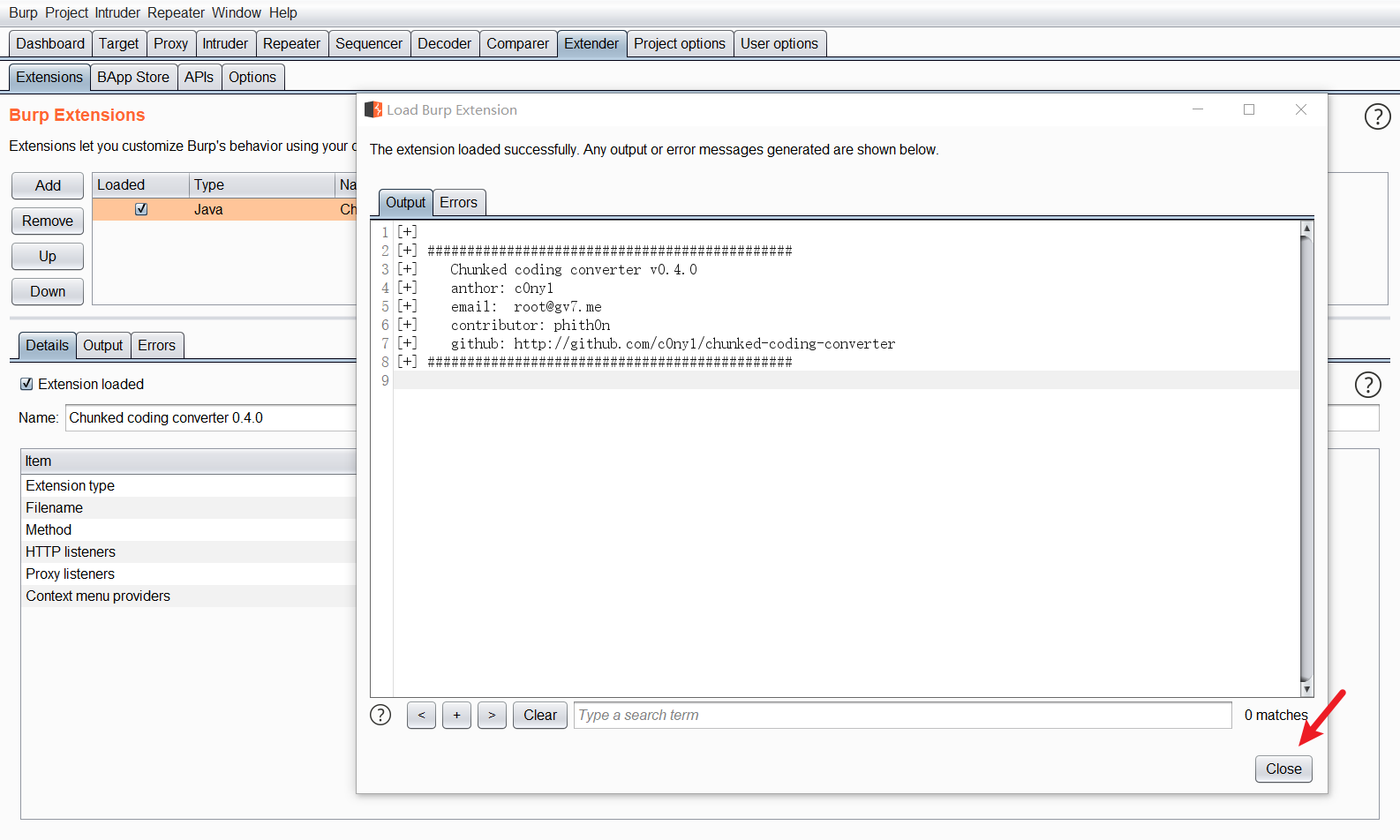The height and width of the screenshot is (840, 1400).
Task: Open the Intruder menu in menu bar
Action: coord(117,12)
